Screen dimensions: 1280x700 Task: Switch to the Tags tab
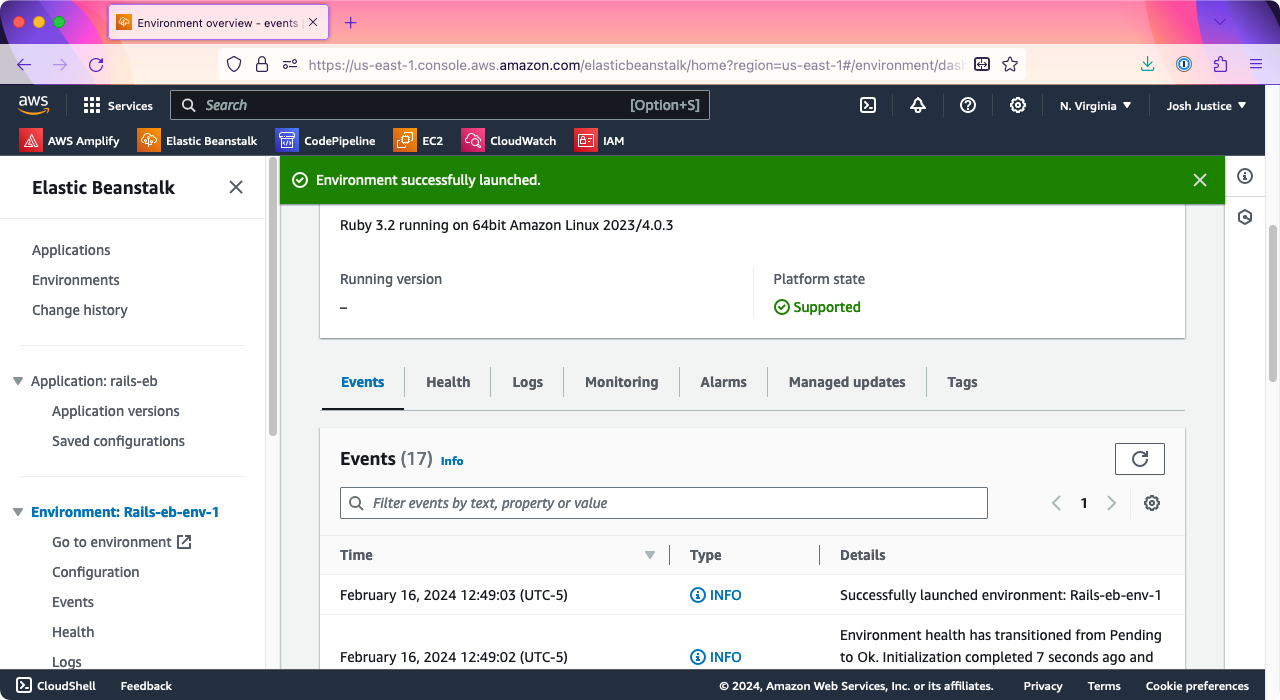coord(962,382)
